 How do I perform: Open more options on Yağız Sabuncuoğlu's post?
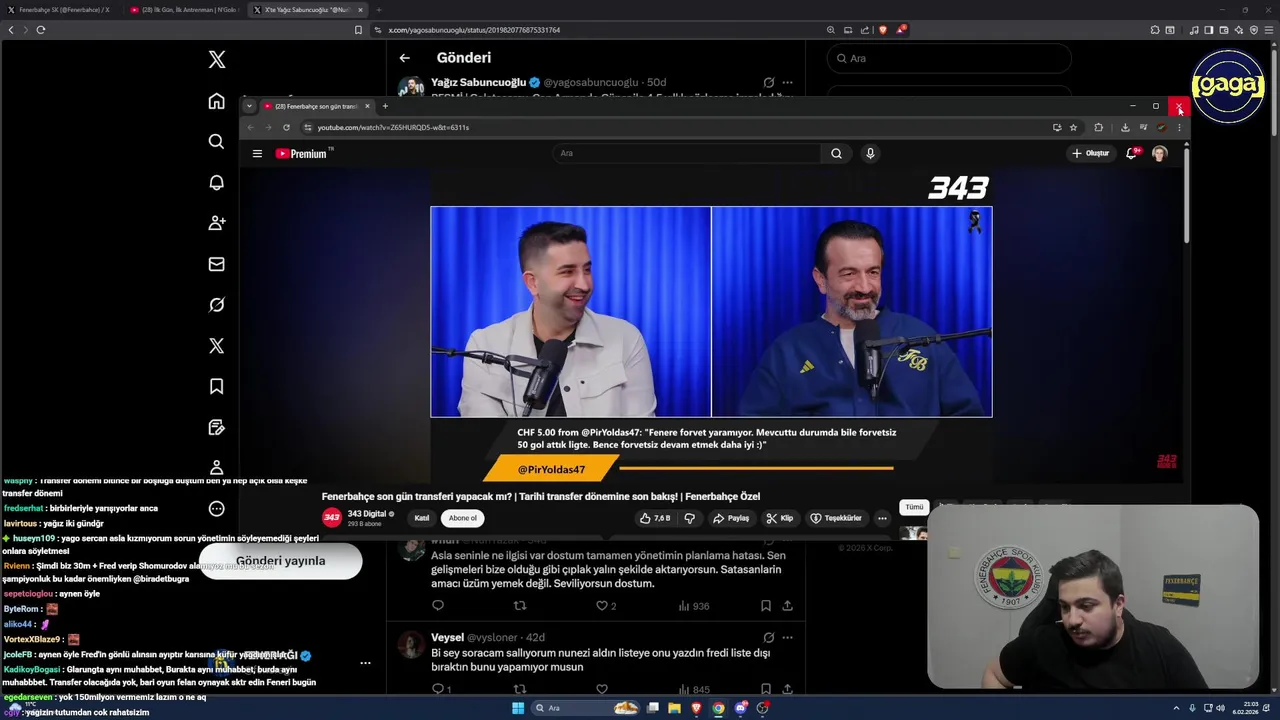pyautogui.click(x=787, y=82)
